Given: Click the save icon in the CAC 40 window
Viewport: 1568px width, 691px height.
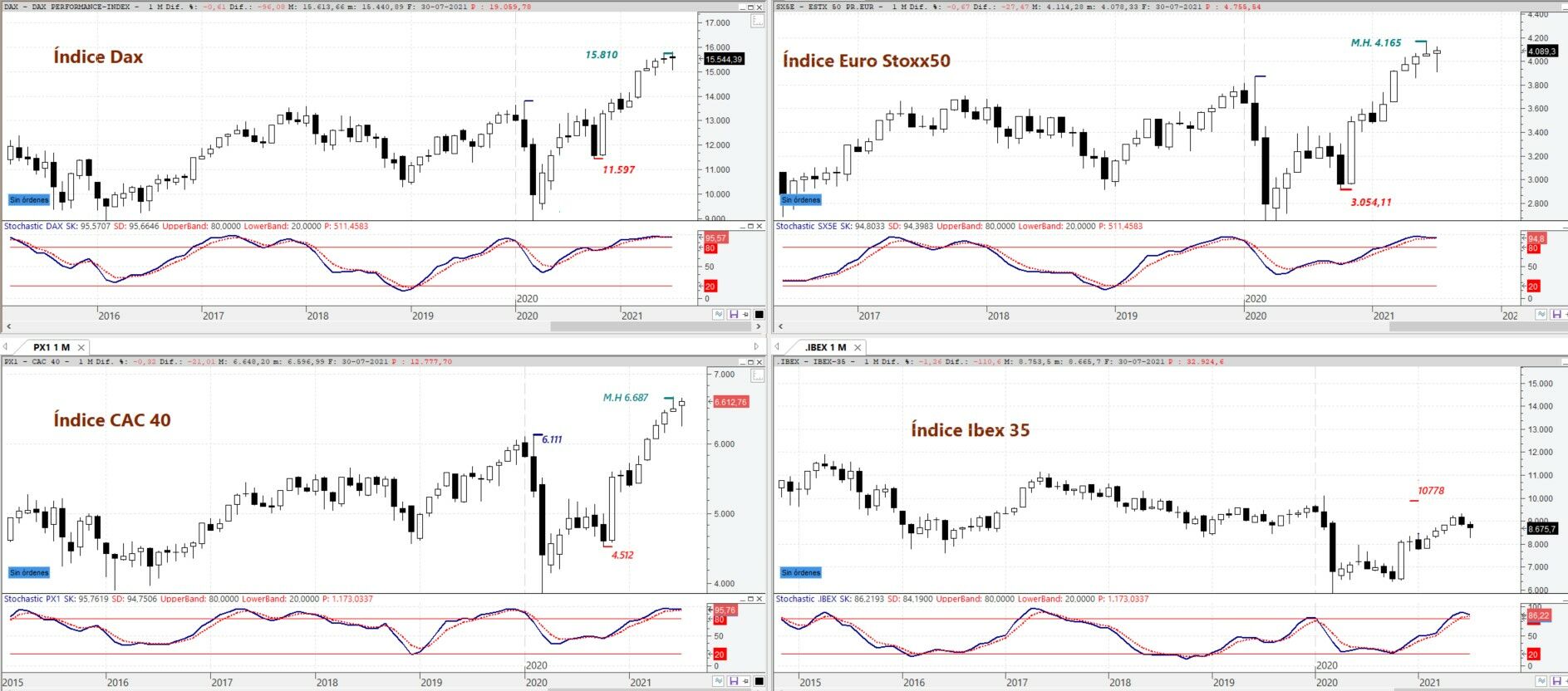Looking at the screenshot, I should [x=733, y=681].
